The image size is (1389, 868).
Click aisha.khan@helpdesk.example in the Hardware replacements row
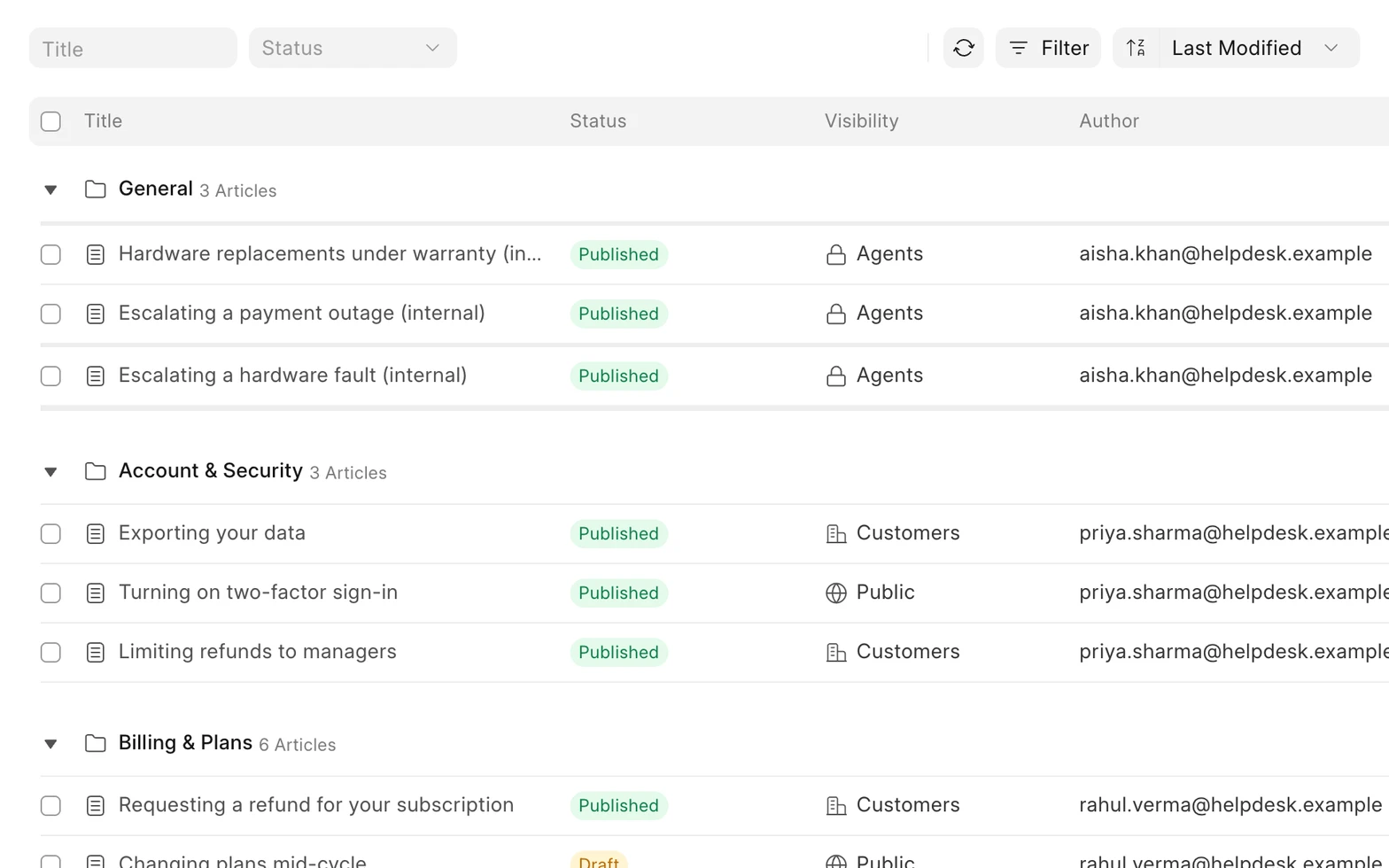coord(1225,254)
